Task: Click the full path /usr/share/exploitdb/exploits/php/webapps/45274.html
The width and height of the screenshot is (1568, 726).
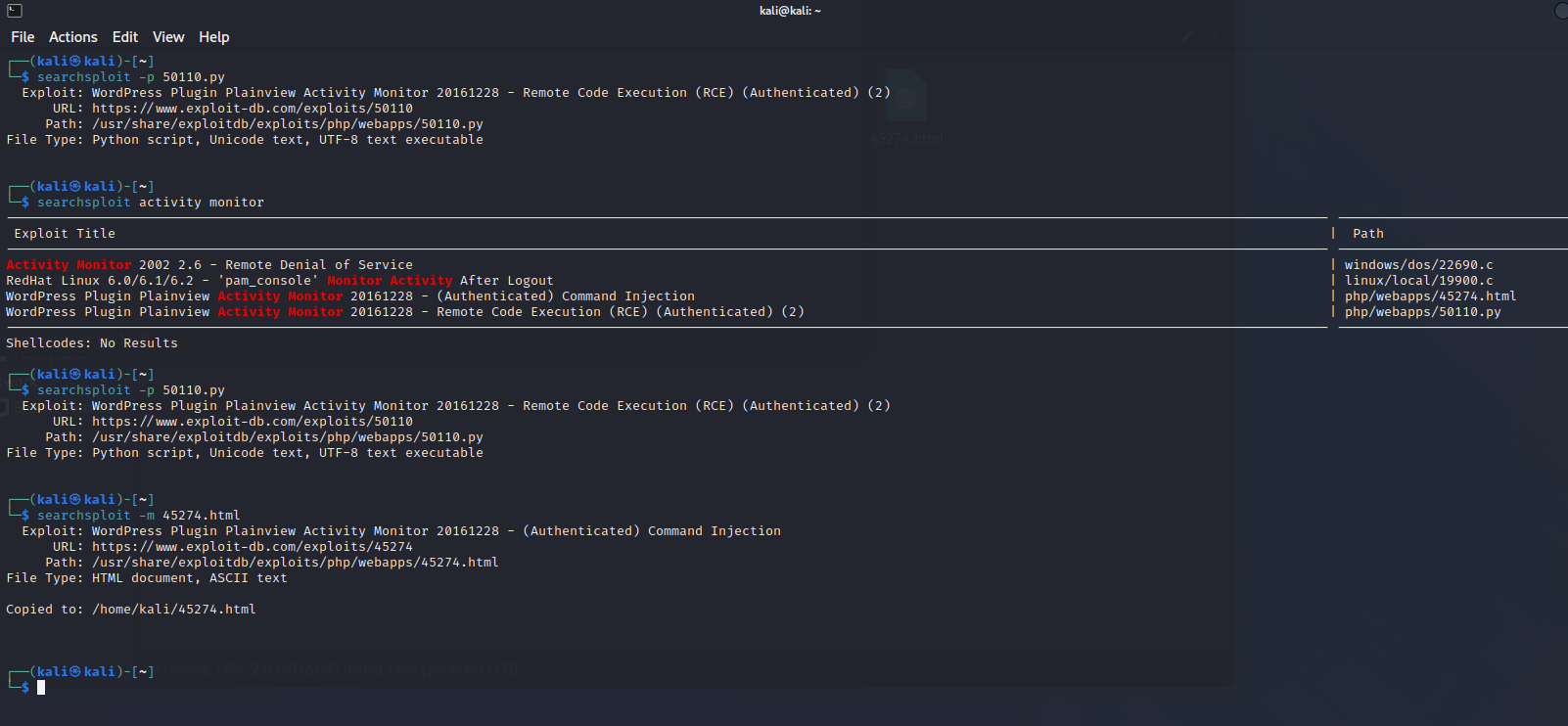Action: 296,563
